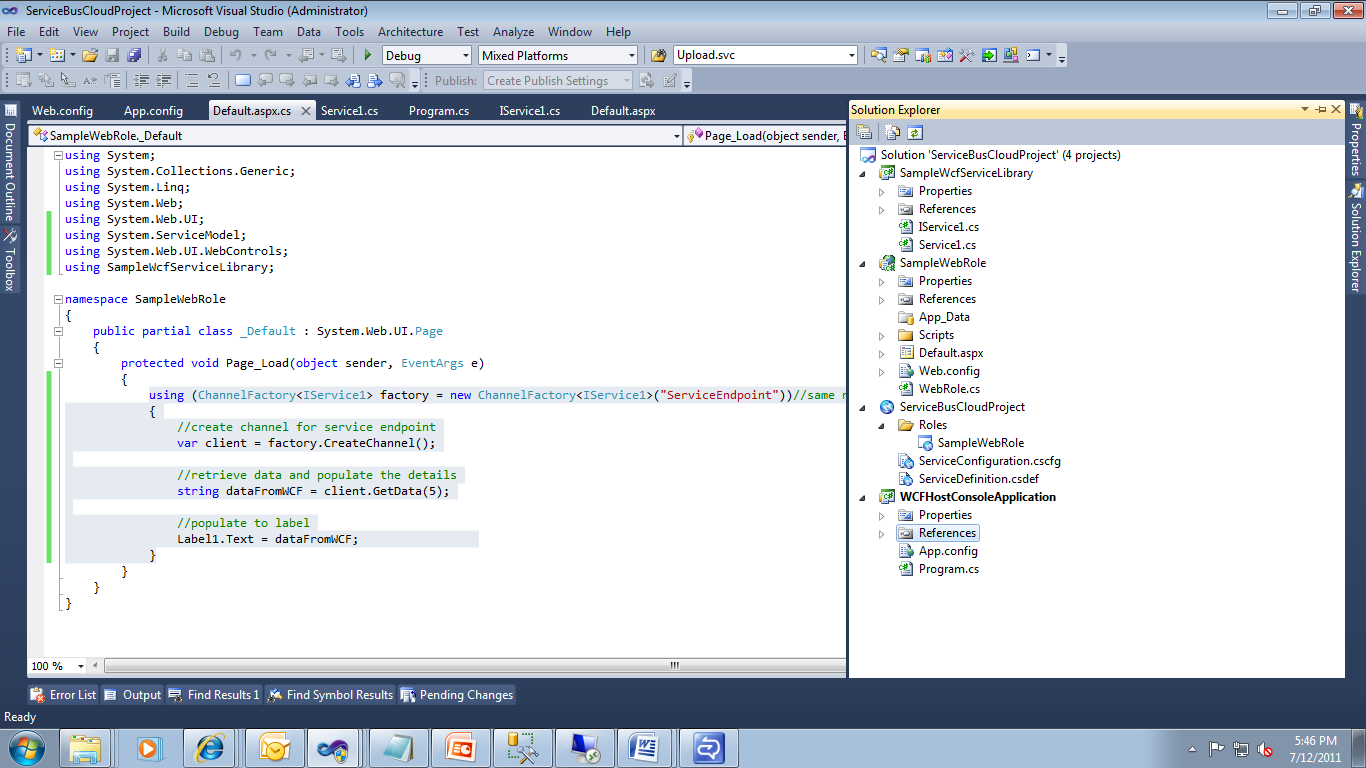Click the Cut icon on the toolbar
The width and height of the screenshot is (1366, 768).
[x=163, y=55]
